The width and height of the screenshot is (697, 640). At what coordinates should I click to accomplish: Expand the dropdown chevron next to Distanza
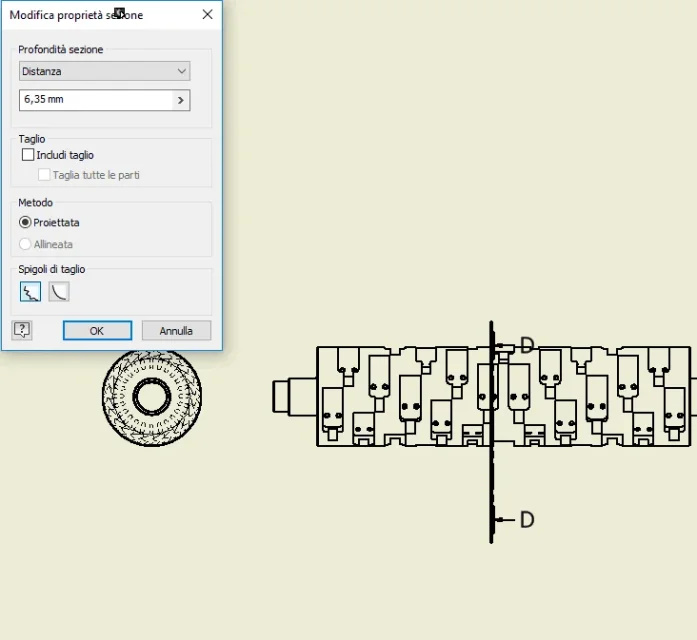[181, 71]
